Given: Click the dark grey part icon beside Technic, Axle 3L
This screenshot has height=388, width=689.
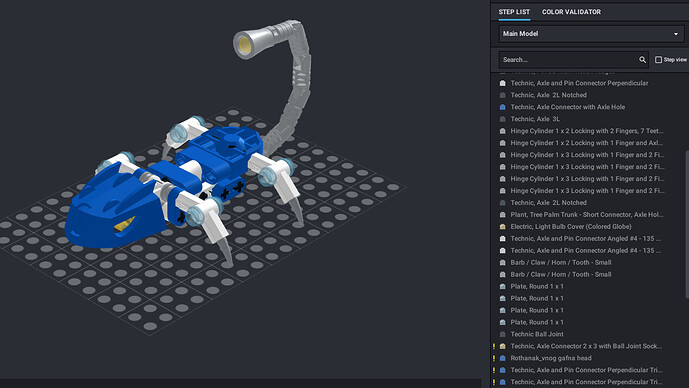Looking at the screenshot, I should pyautogui.click(x=503, y=119).
